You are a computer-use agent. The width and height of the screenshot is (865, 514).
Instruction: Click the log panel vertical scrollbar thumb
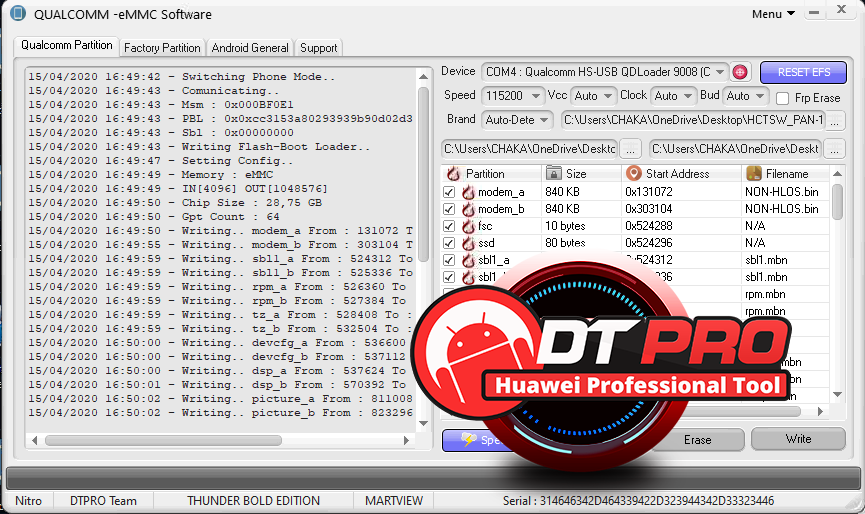[423, 174]
